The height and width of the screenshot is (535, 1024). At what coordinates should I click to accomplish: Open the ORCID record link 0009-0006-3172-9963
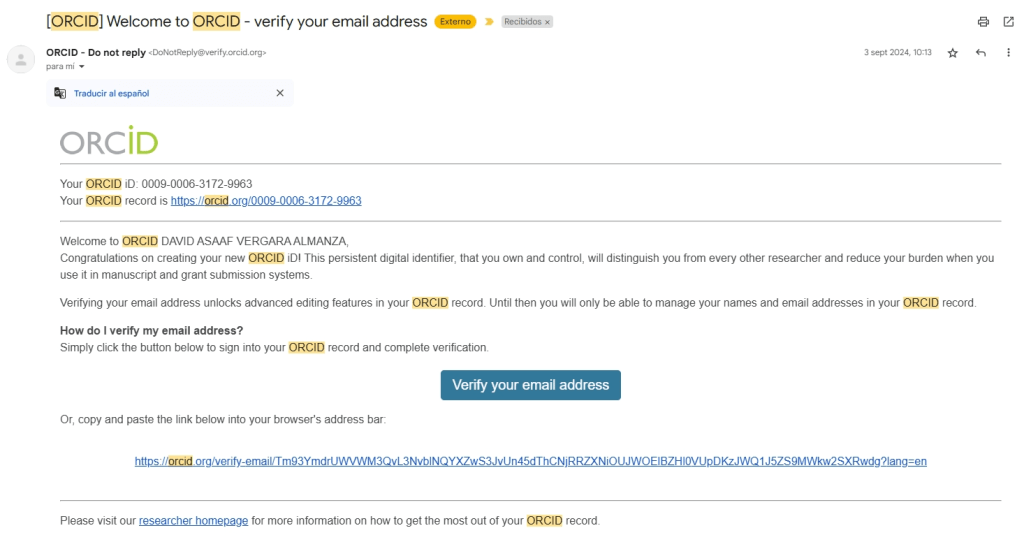[x=266, y=201]
